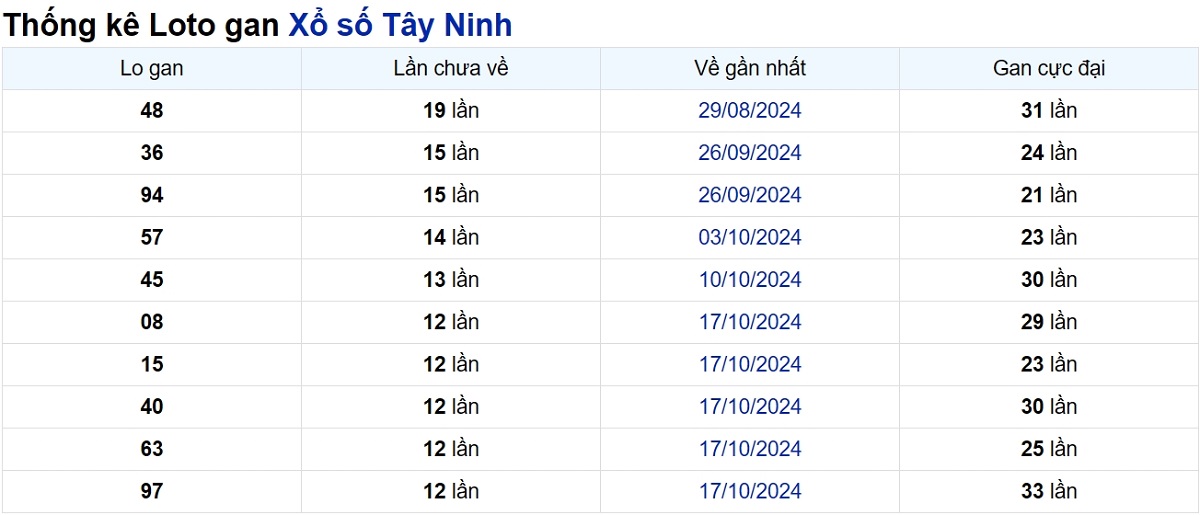The image size is (1200, 515).
Task: Select loto number 48 cell
Action: click(152, 111)
